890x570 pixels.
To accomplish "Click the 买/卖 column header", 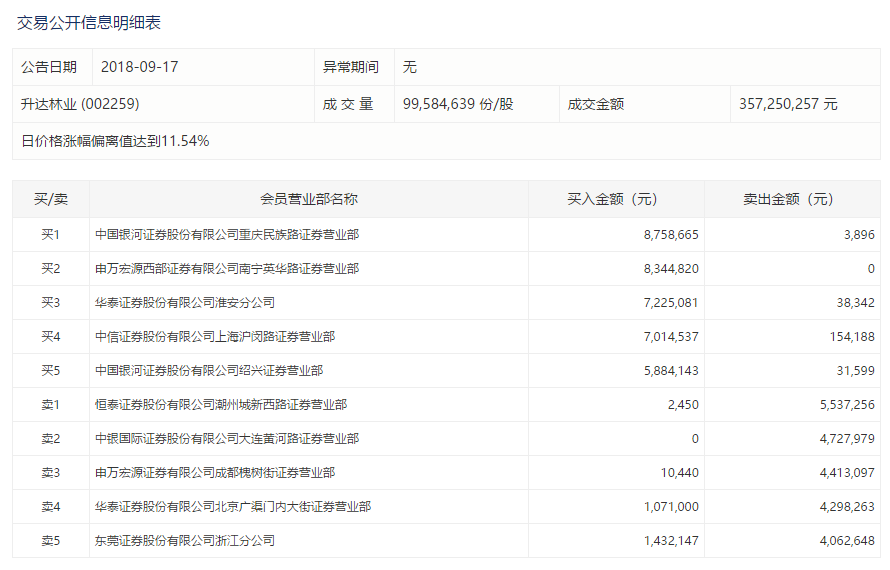I will [x=51, y=199].
